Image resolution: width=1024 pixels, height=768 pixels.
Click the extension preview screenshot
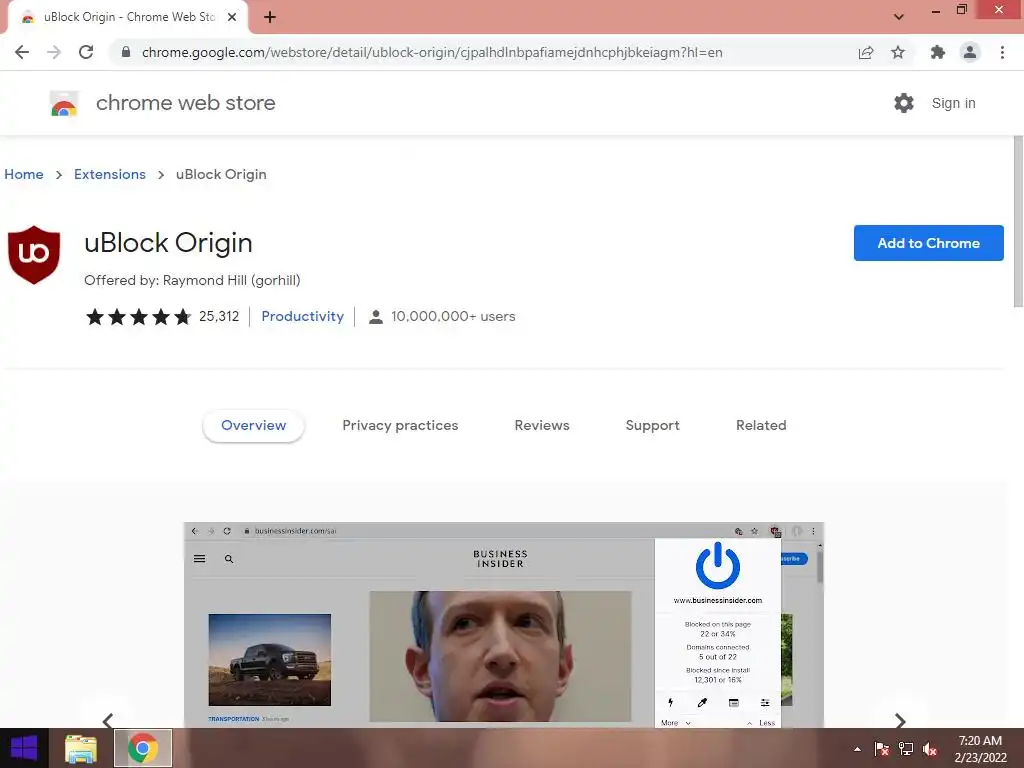coord(504,625)
